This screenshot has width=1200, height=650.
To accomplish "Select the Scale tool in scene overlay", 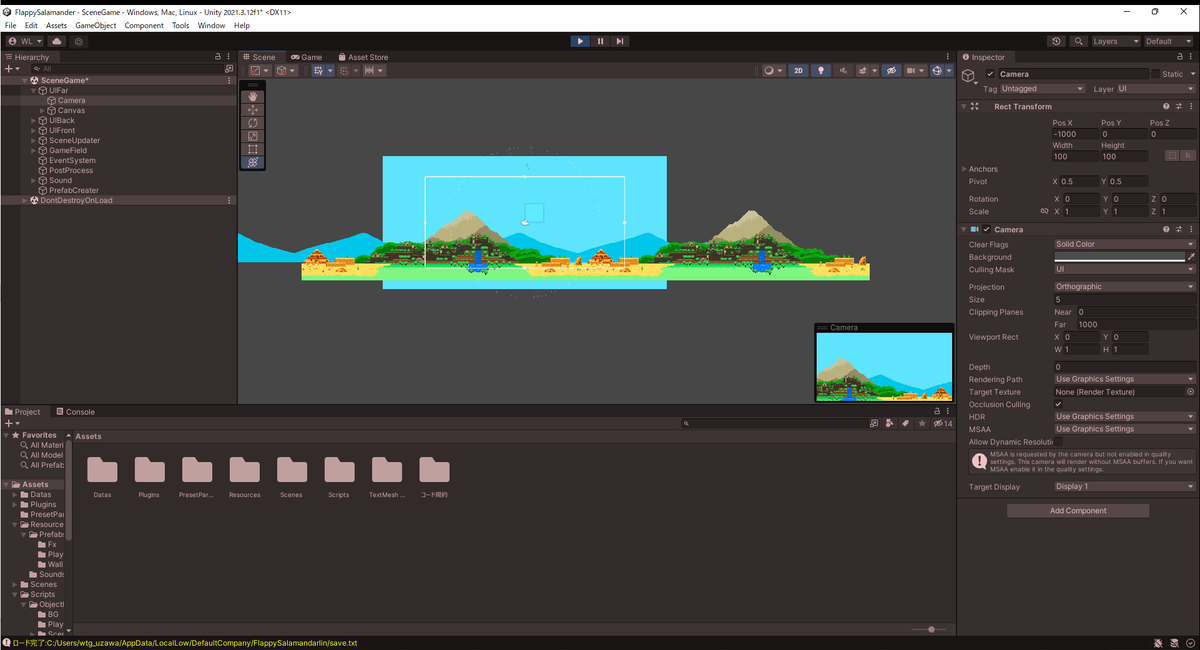I will (x=253, y=136).
